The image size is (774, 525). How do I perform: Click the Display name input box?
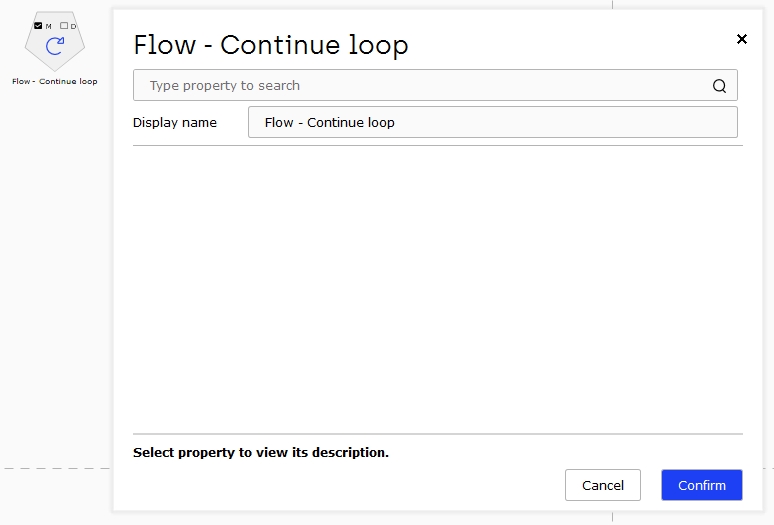point(493,122)
